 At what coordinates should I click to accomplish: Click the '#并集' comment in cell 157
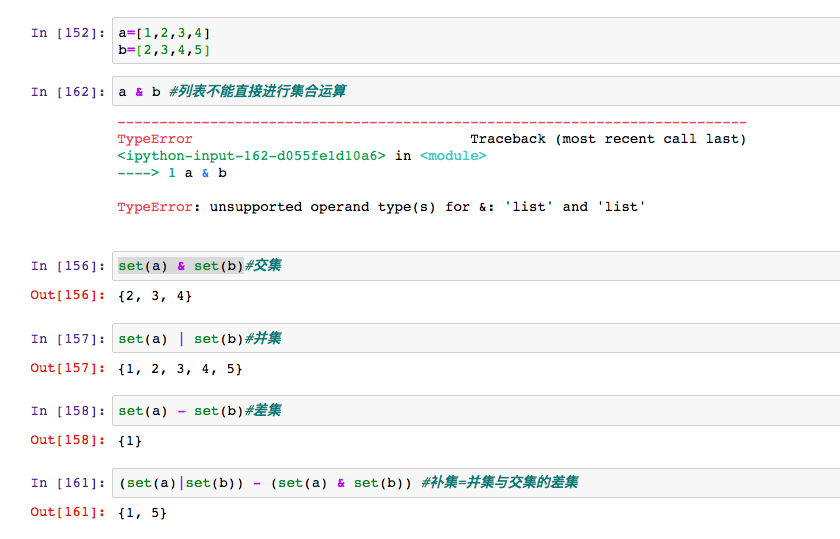click(x=263, y=338)
